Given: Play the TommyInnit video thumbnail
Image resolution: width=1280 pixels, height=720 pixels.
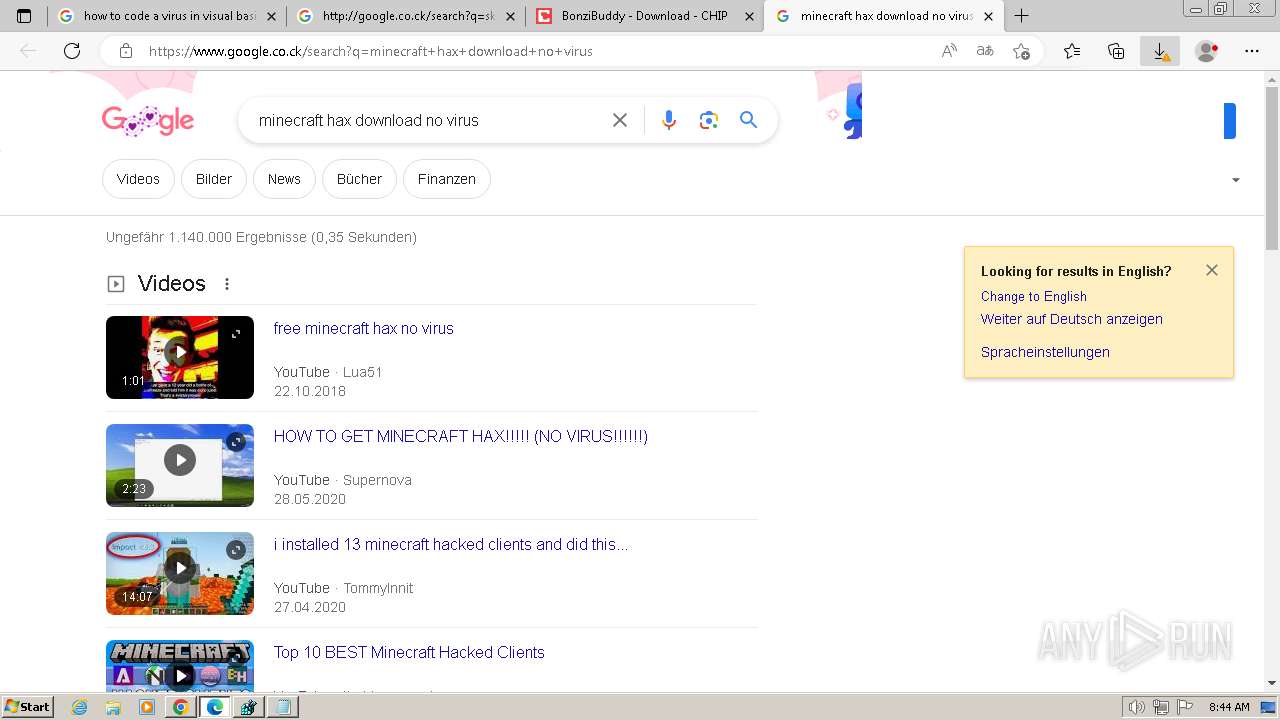Looking at the screenshot, I should [x=180, y=573].
